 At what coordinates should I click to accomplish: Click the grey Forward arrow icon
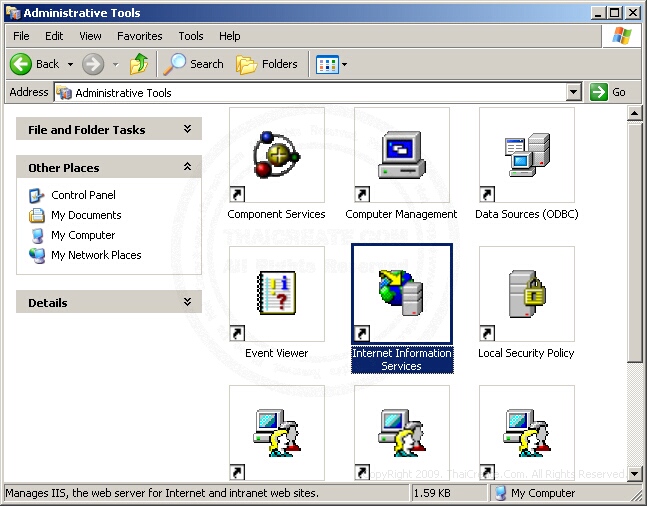pyautogui.click(x=93, y=64)
